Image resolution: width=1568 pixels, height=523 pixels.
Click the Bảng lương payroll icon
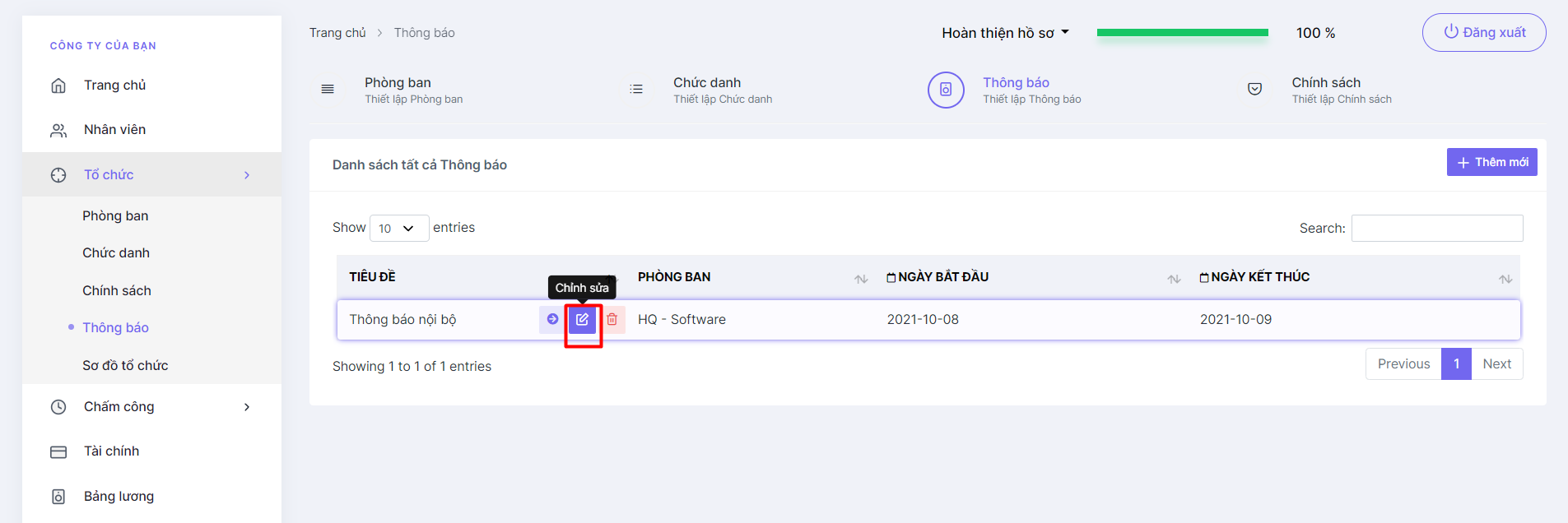[58, 497]
